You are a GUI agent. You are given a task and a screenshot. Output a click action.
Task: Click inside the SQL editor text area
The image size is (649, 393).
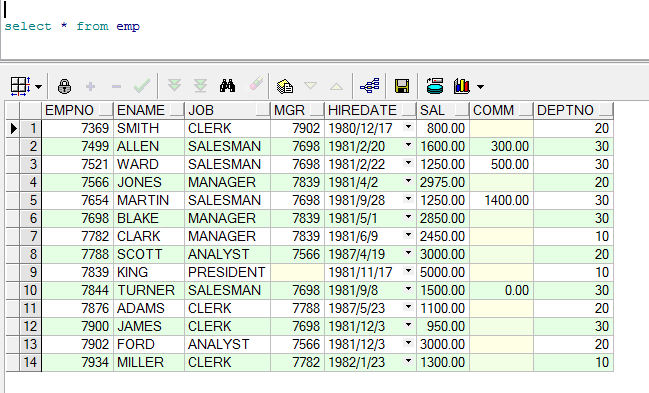tap(324, 30)
